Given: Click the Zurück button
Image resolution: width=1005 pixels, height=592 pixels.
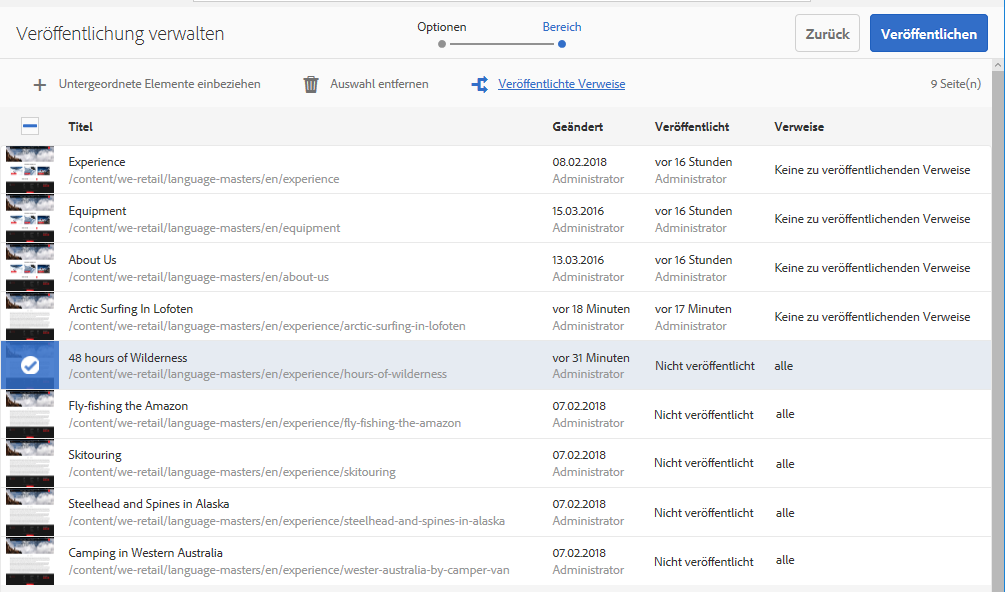Looking at the screenshot, I should pos(827,34).
